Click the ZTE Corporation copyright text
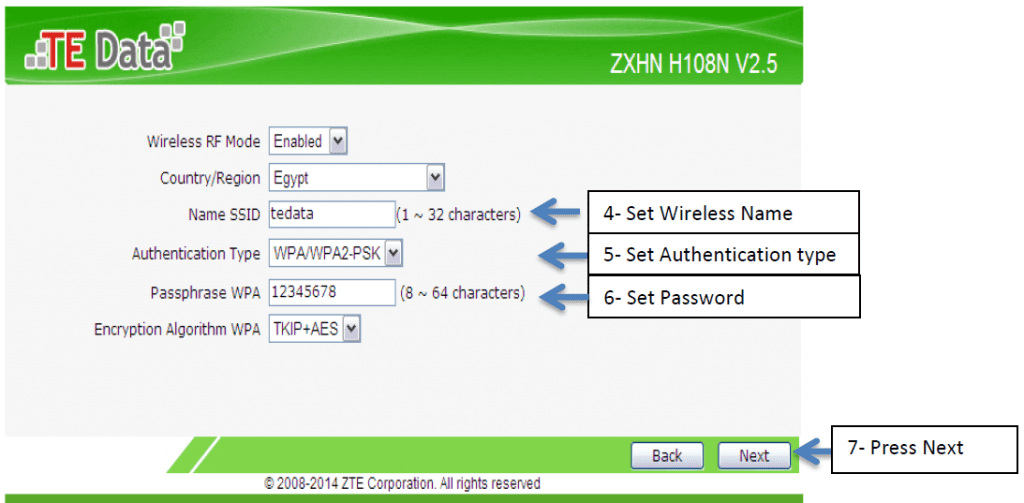 pyautogui.click(x=402, y=484)
